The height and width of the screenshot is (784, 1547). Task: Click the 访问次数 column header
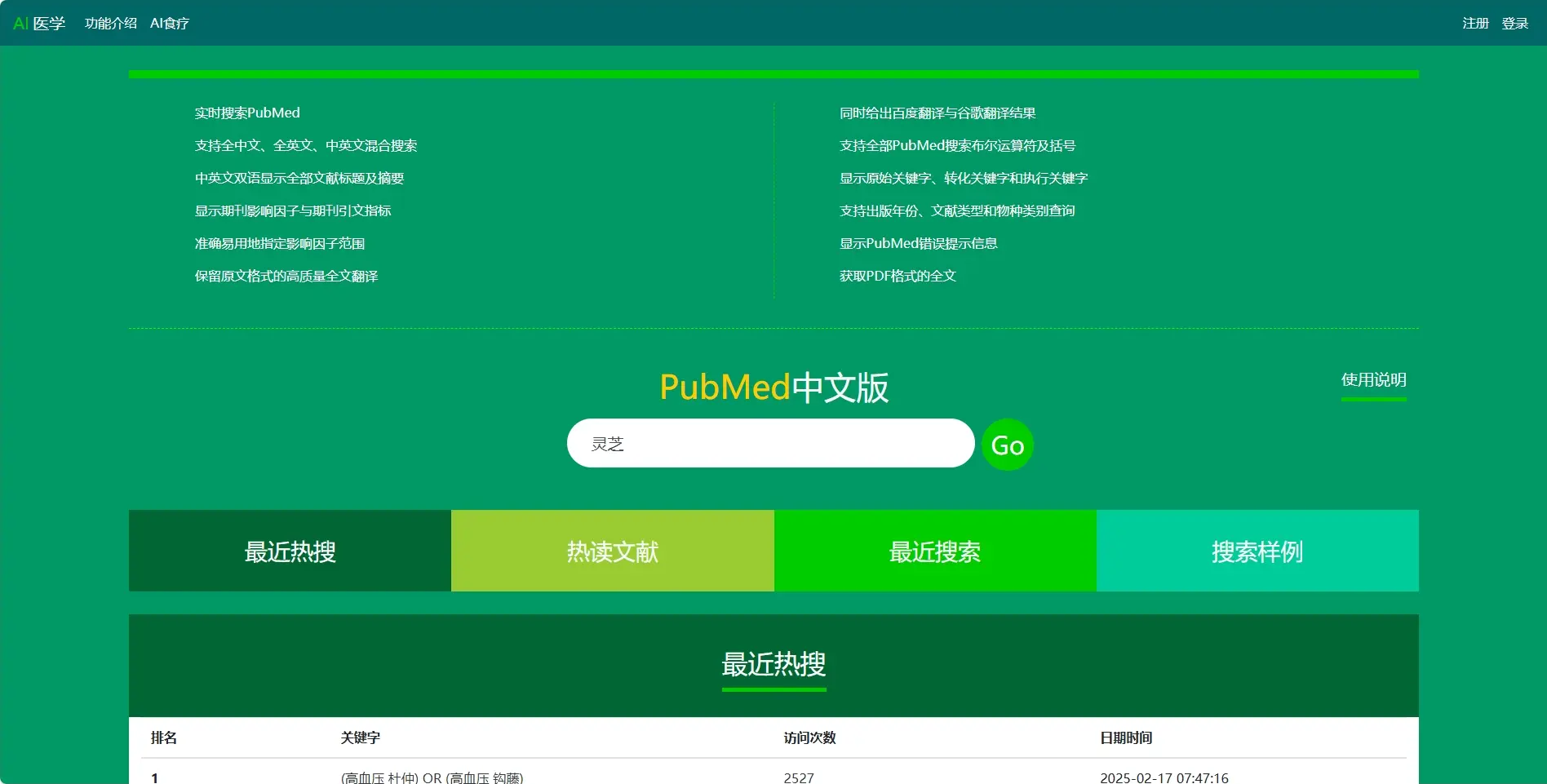[809, 737]
